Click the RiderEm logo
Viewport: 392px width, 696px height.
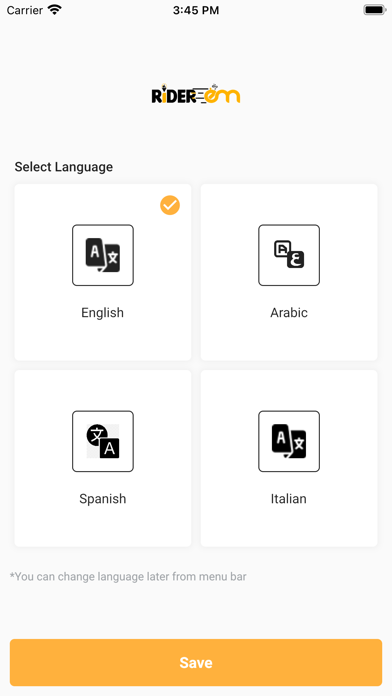pos(196,94)
